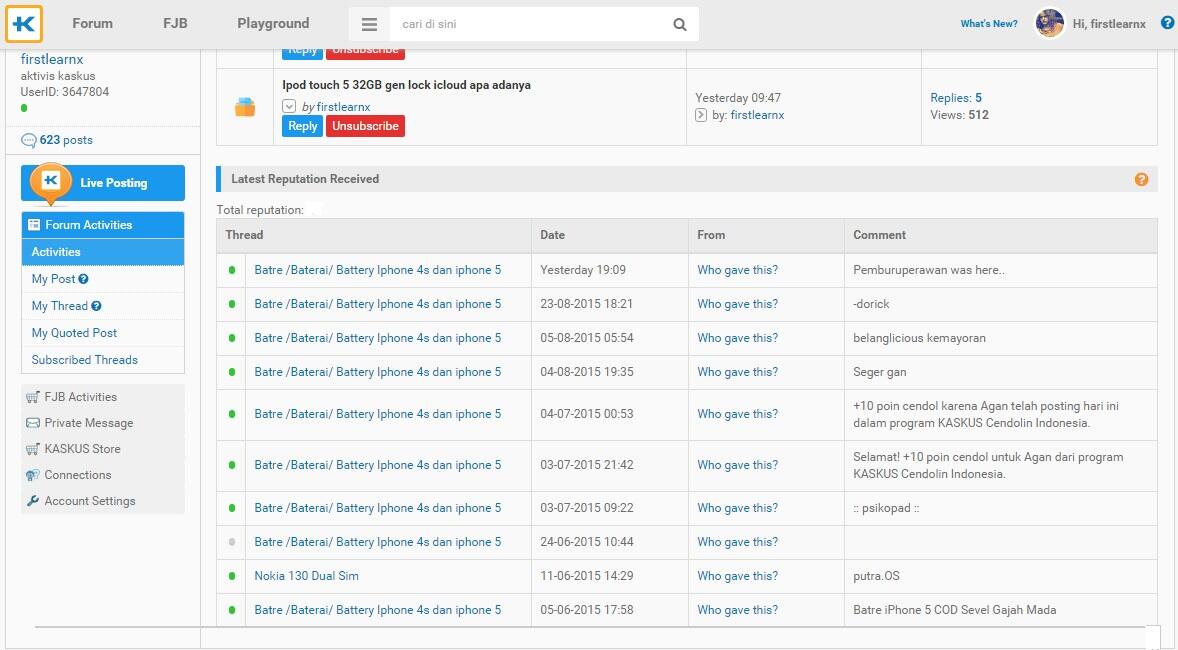Screen dimensions: 1178x650
Task: Click the Private Message envelope icon
Action: [x=32, y=423]
